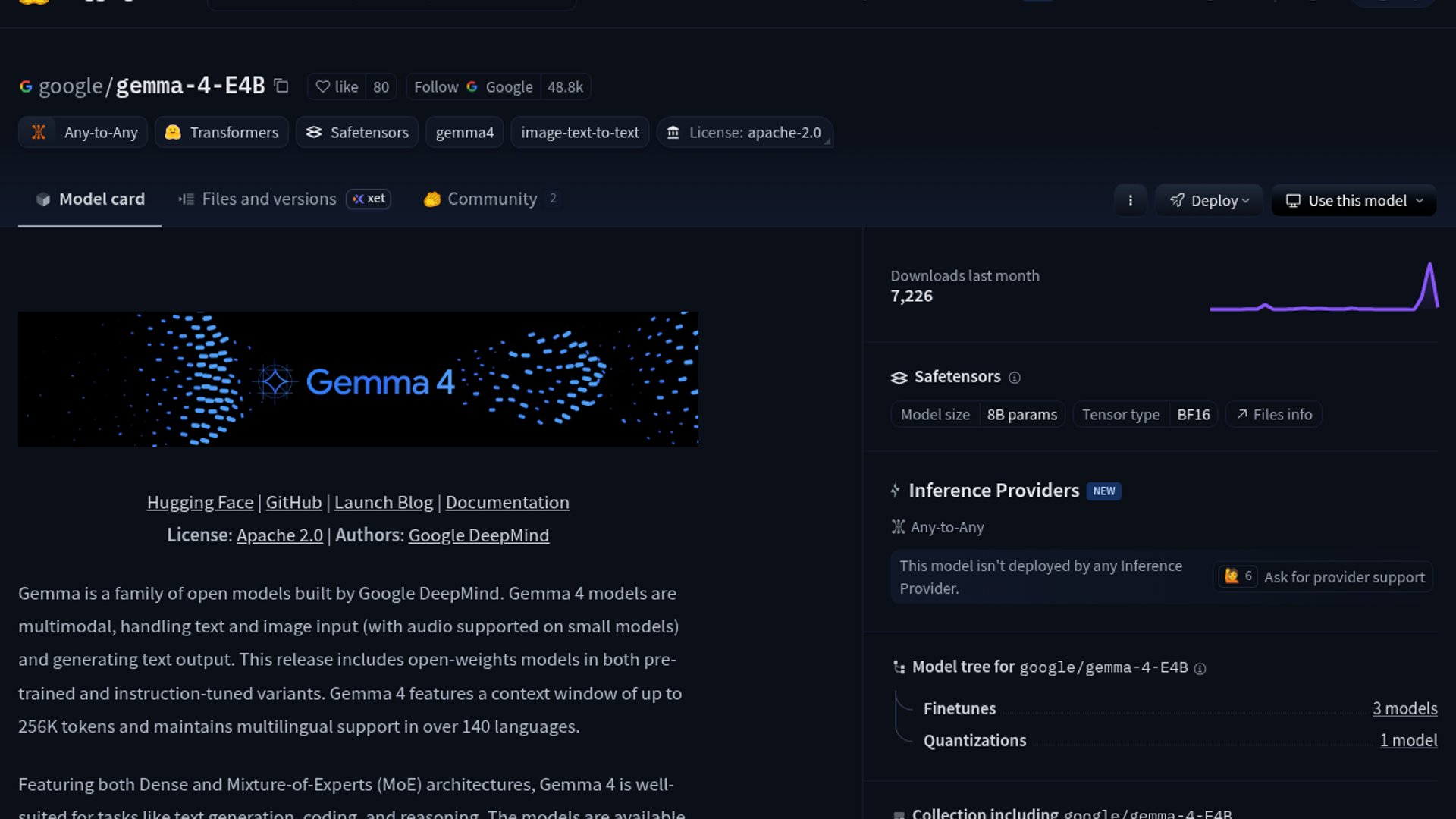Screen dimensions: 1456x819
Task: Click the Safetensors info icon
Action: point(1014,378)
